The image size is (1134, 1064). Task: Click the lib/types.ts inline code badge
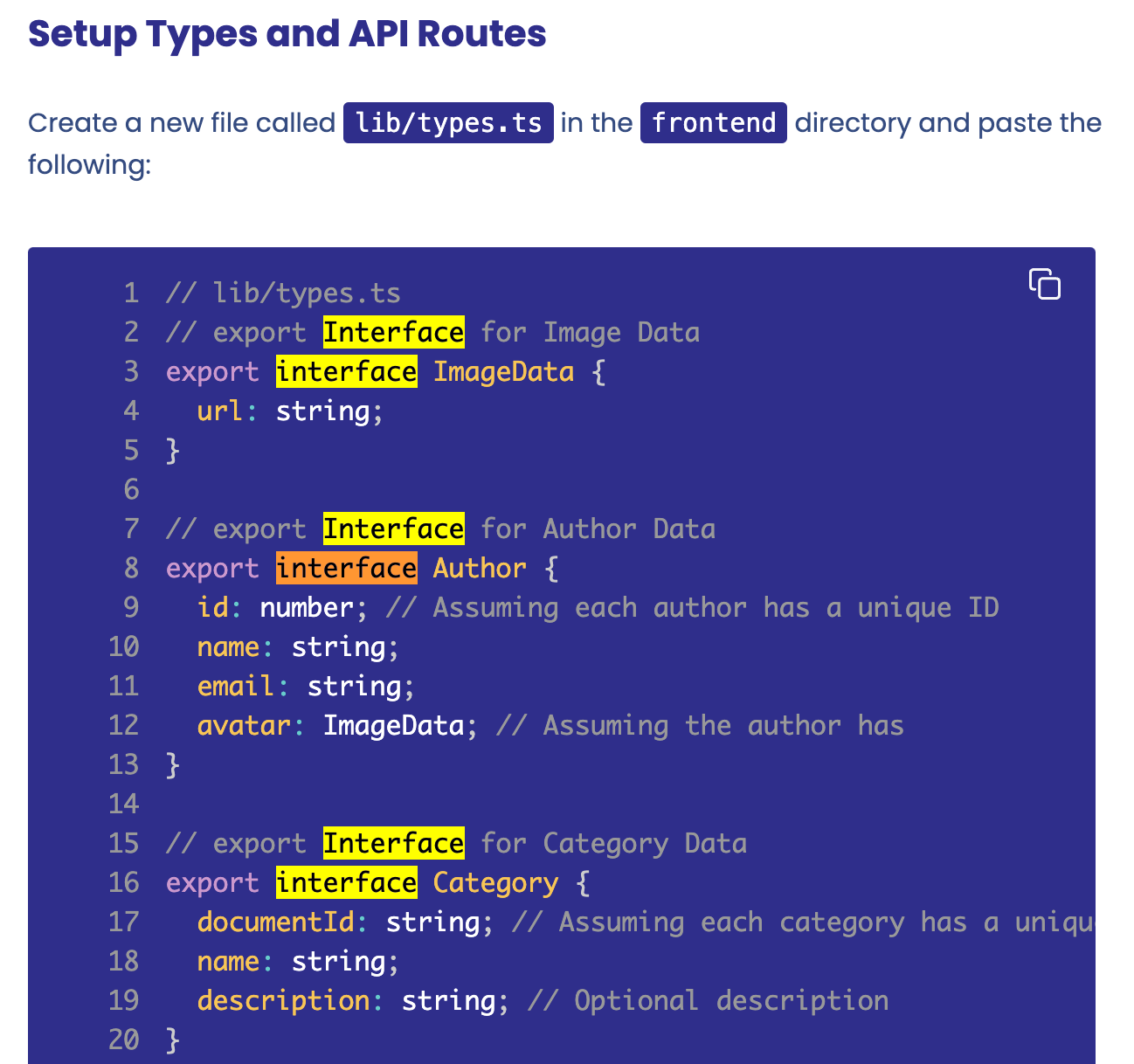pos(448,122)
